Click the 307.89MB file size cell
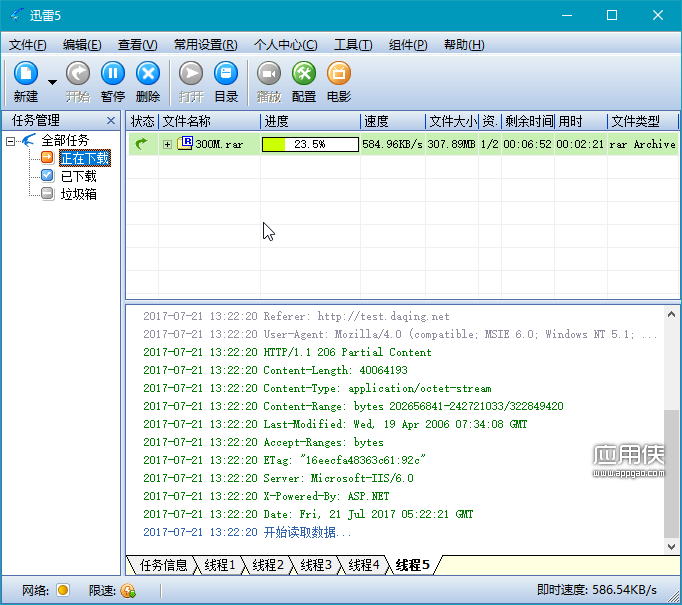 451,144
